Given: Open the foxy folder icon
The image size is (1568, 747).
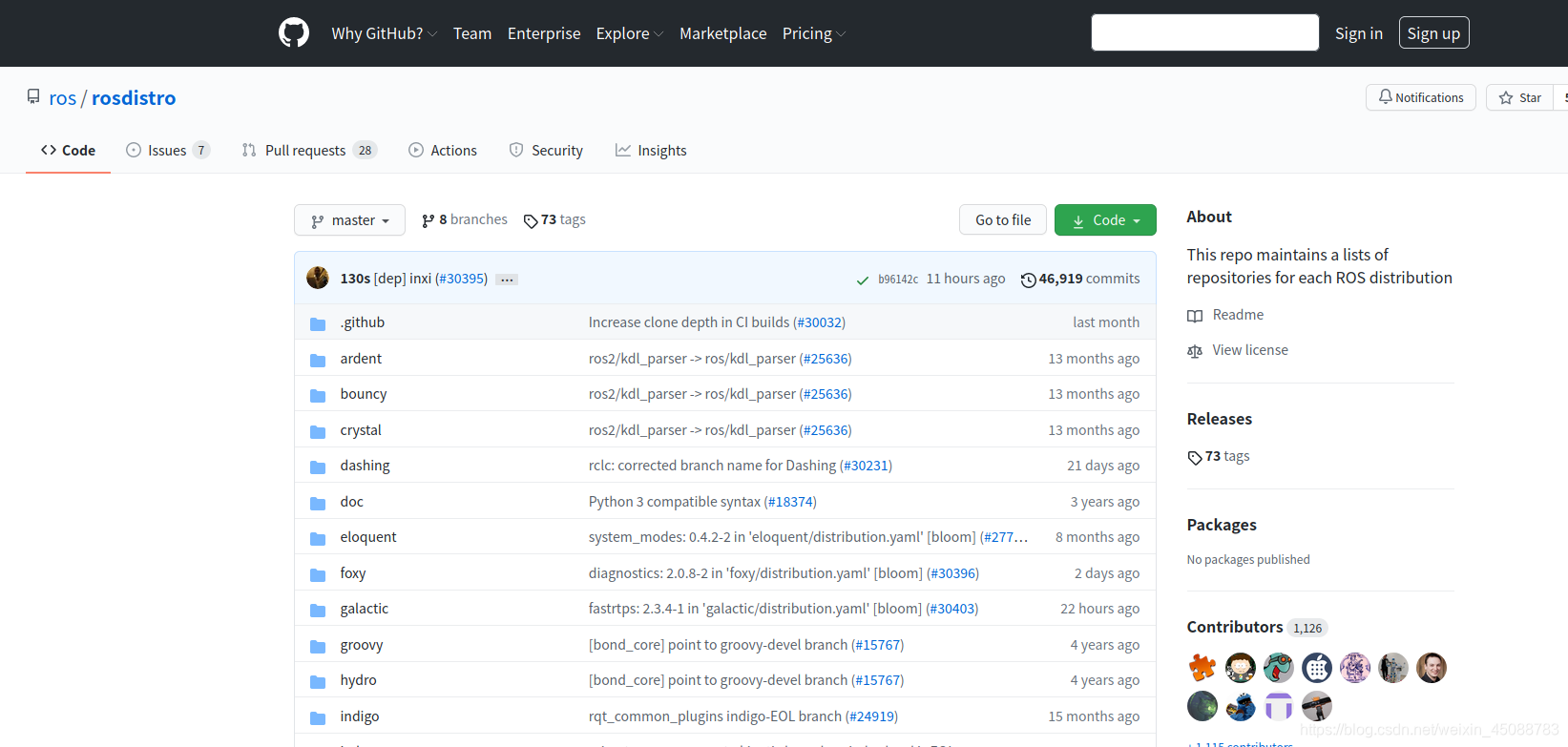Looking at the screenshot, I should (318, 574).
